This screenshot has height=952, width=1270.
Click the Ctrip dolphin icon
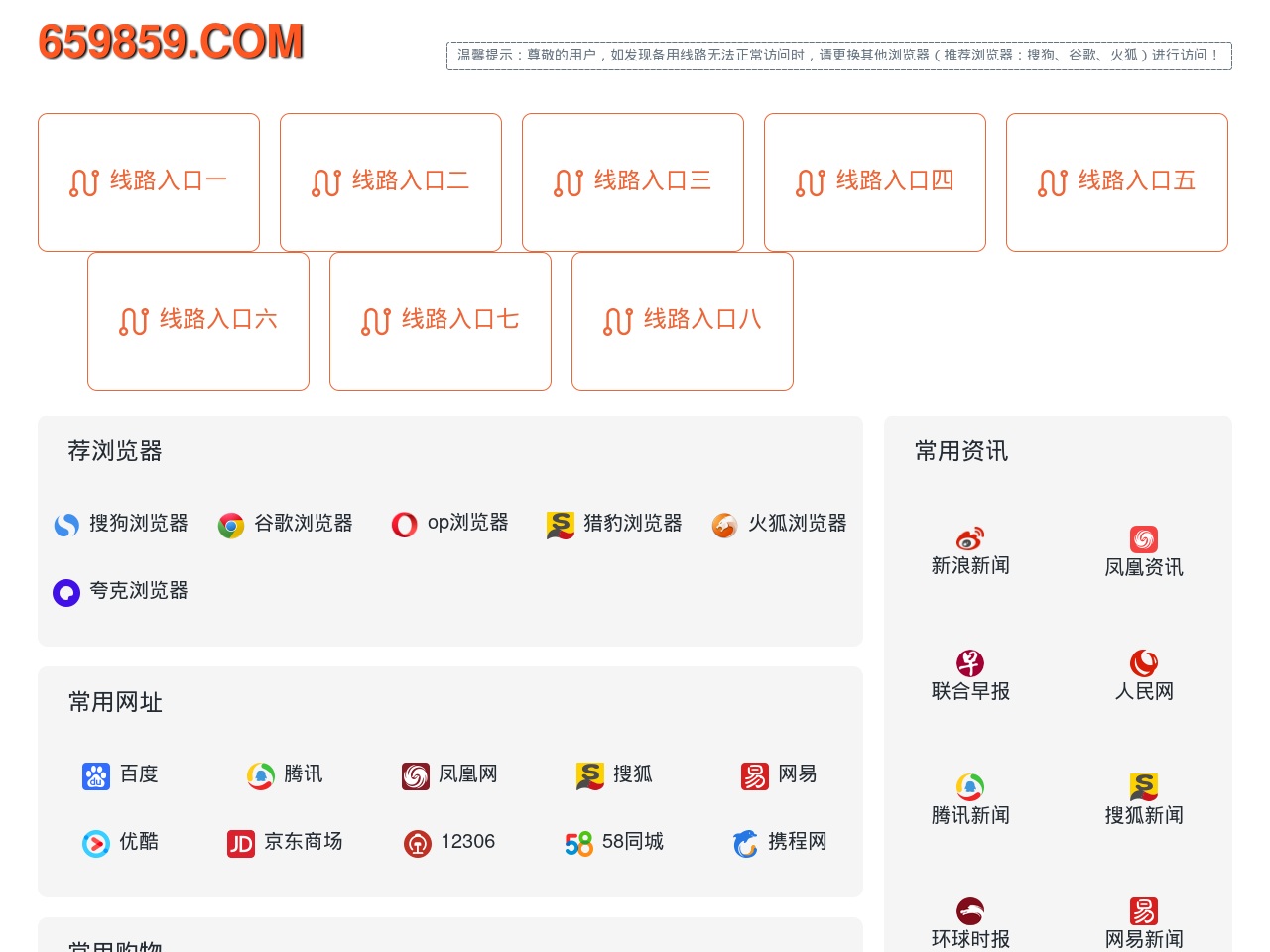(745, 844)
